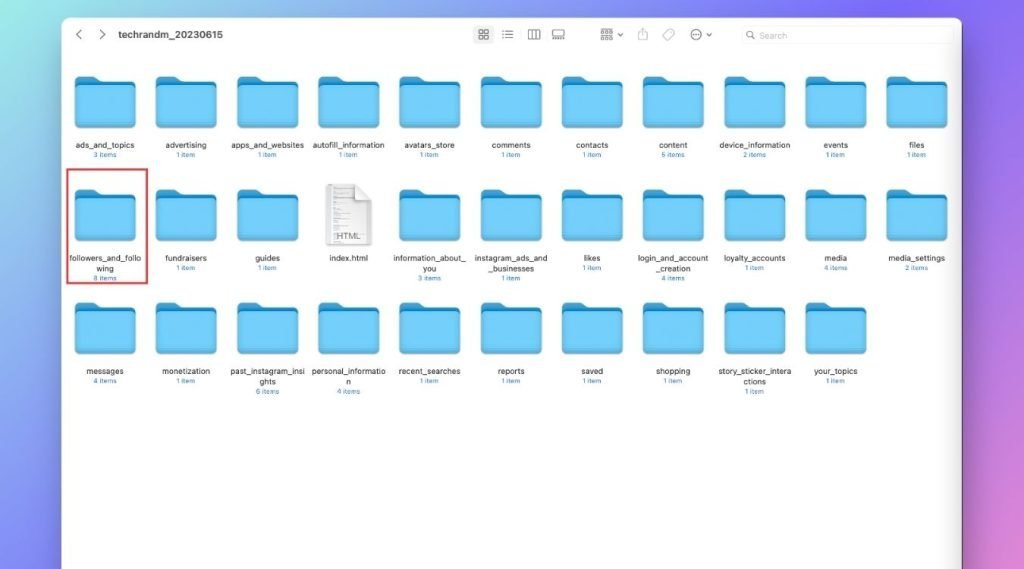
Task: Click the Share icon in toolbar
Action: tap(643, 34)
